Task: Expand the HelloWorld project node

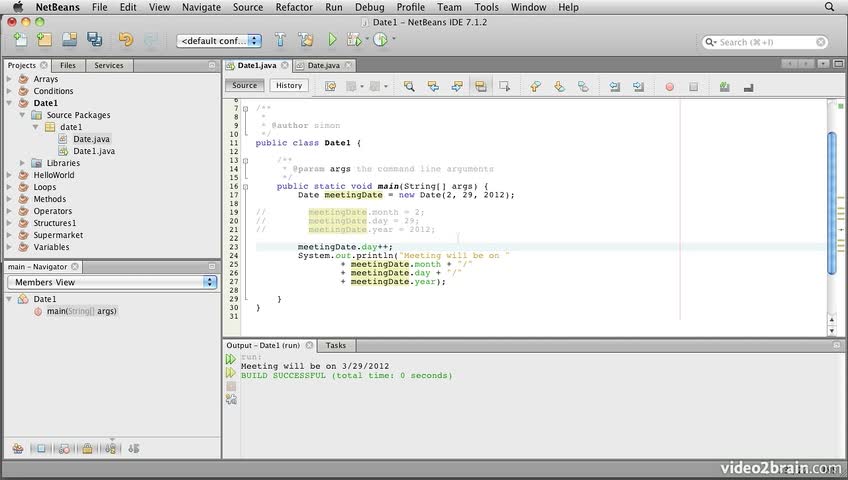Action: pos(10,175)
